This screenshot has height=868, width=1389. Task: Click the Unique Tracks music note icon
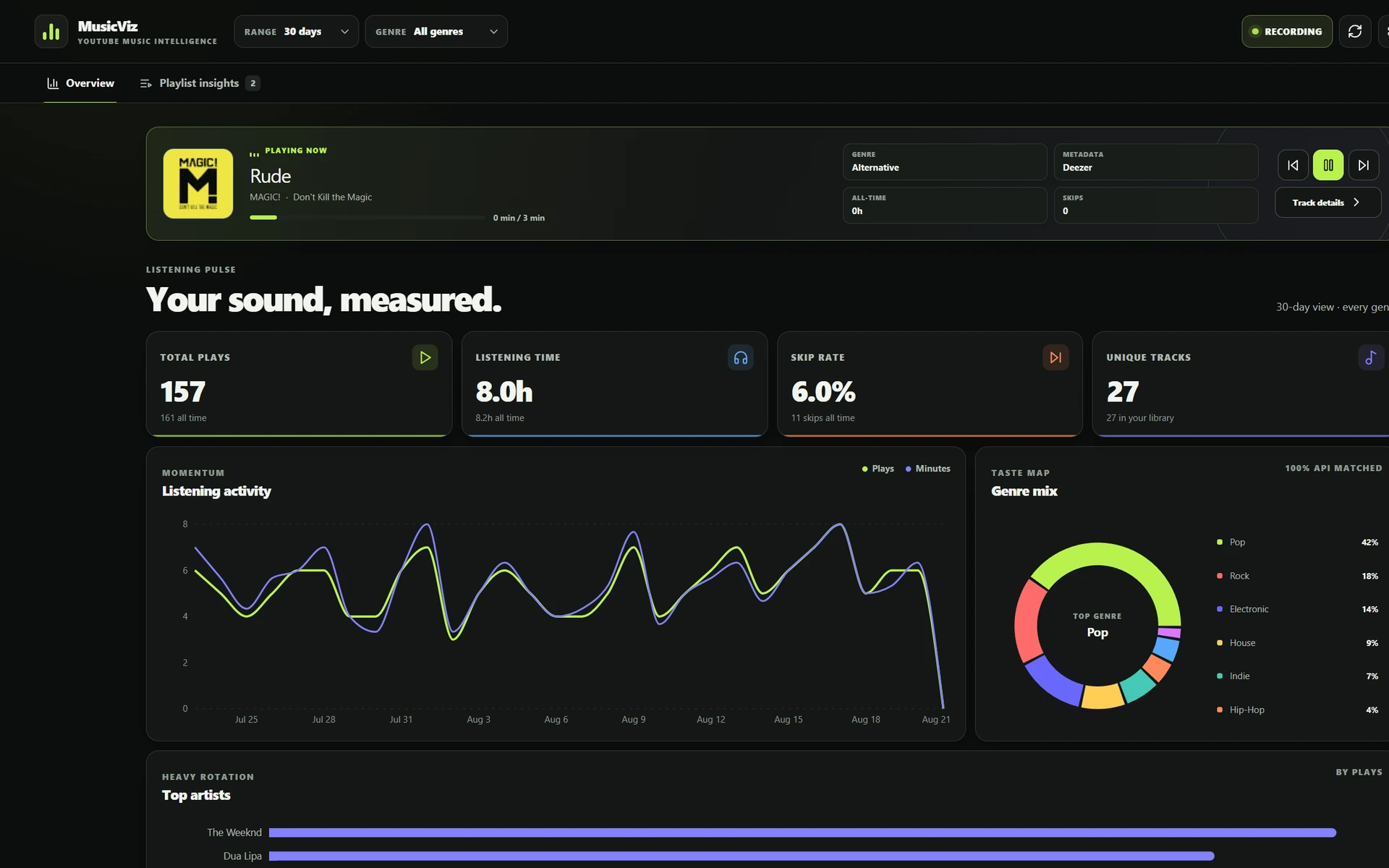coord(1371,357)
